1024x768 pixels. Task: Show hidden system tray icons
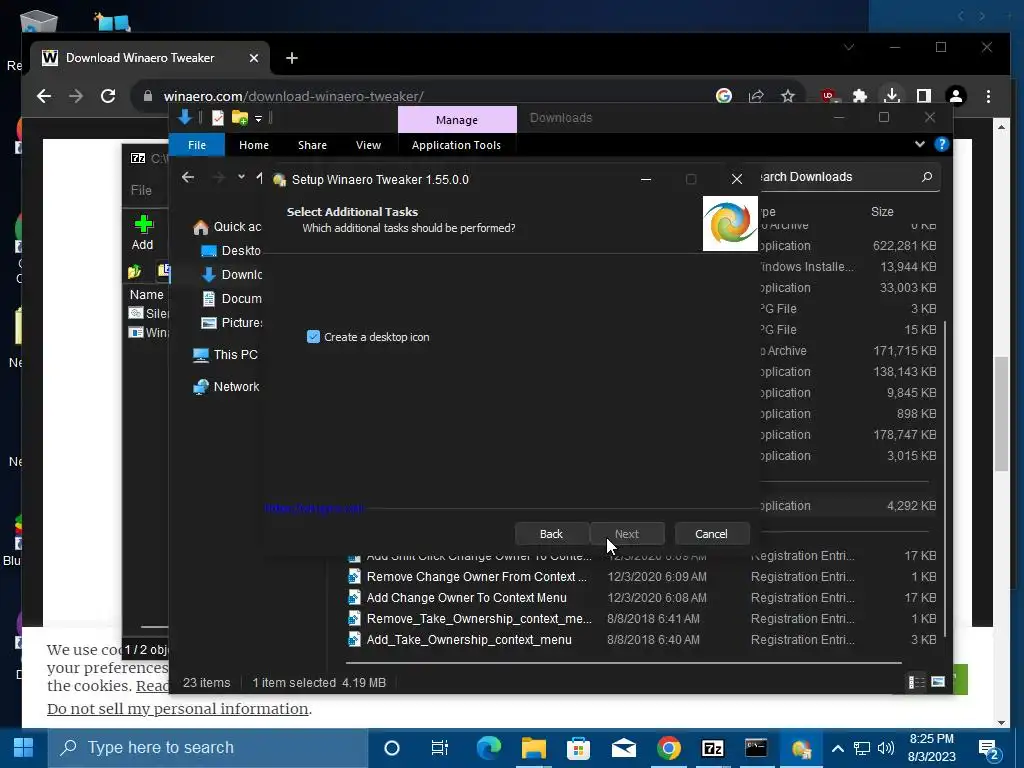click(838, 748)
